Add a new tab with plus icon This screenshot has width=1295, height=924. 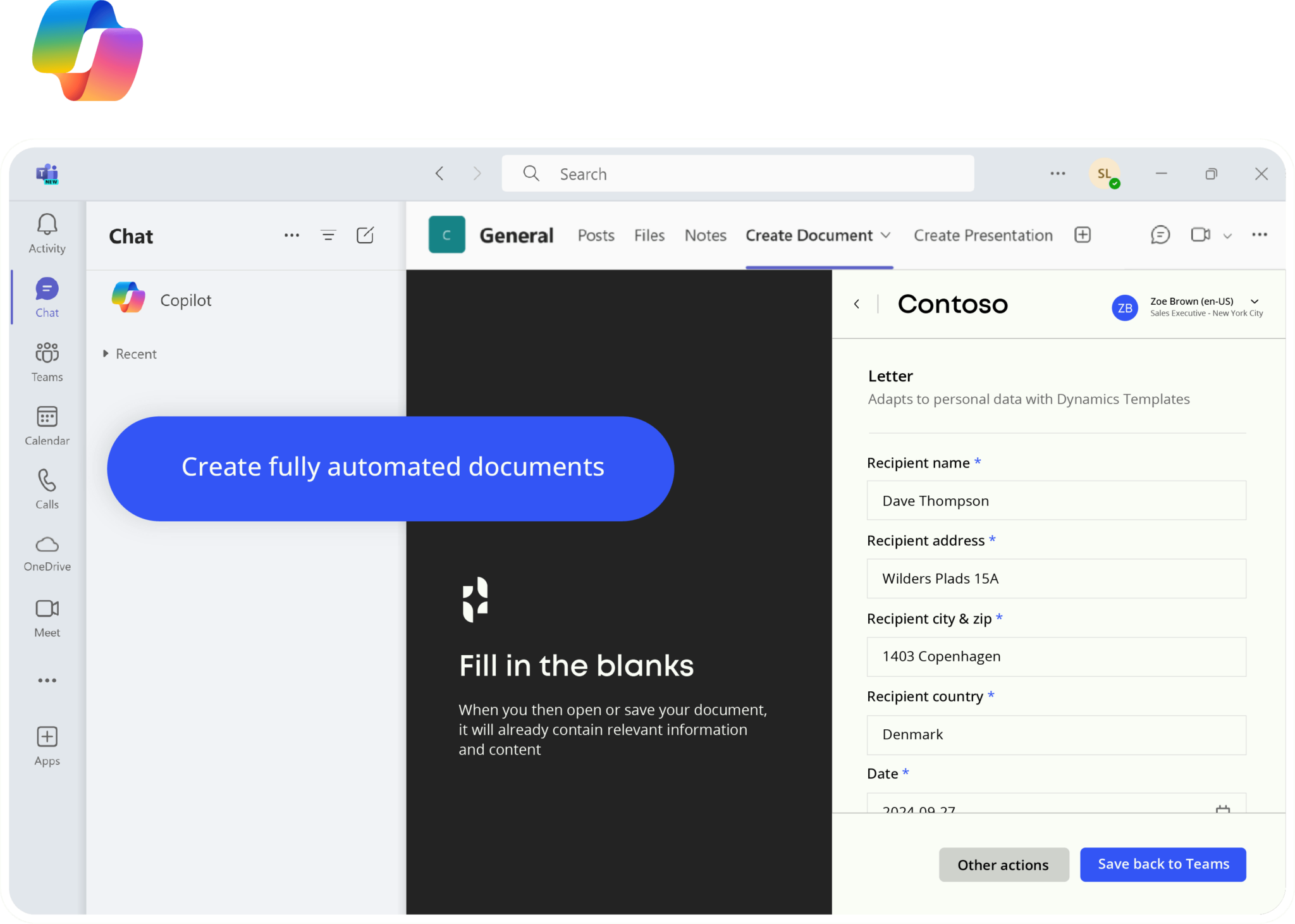point(1083,235)
